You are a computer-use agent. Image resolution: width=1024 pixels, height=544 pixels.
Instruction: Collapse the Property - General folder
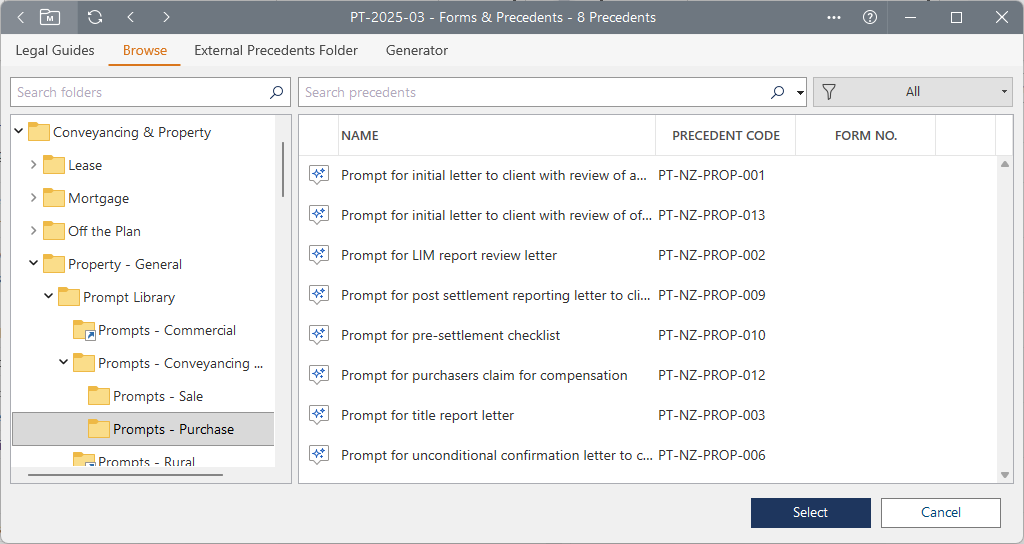coord(33,263)
